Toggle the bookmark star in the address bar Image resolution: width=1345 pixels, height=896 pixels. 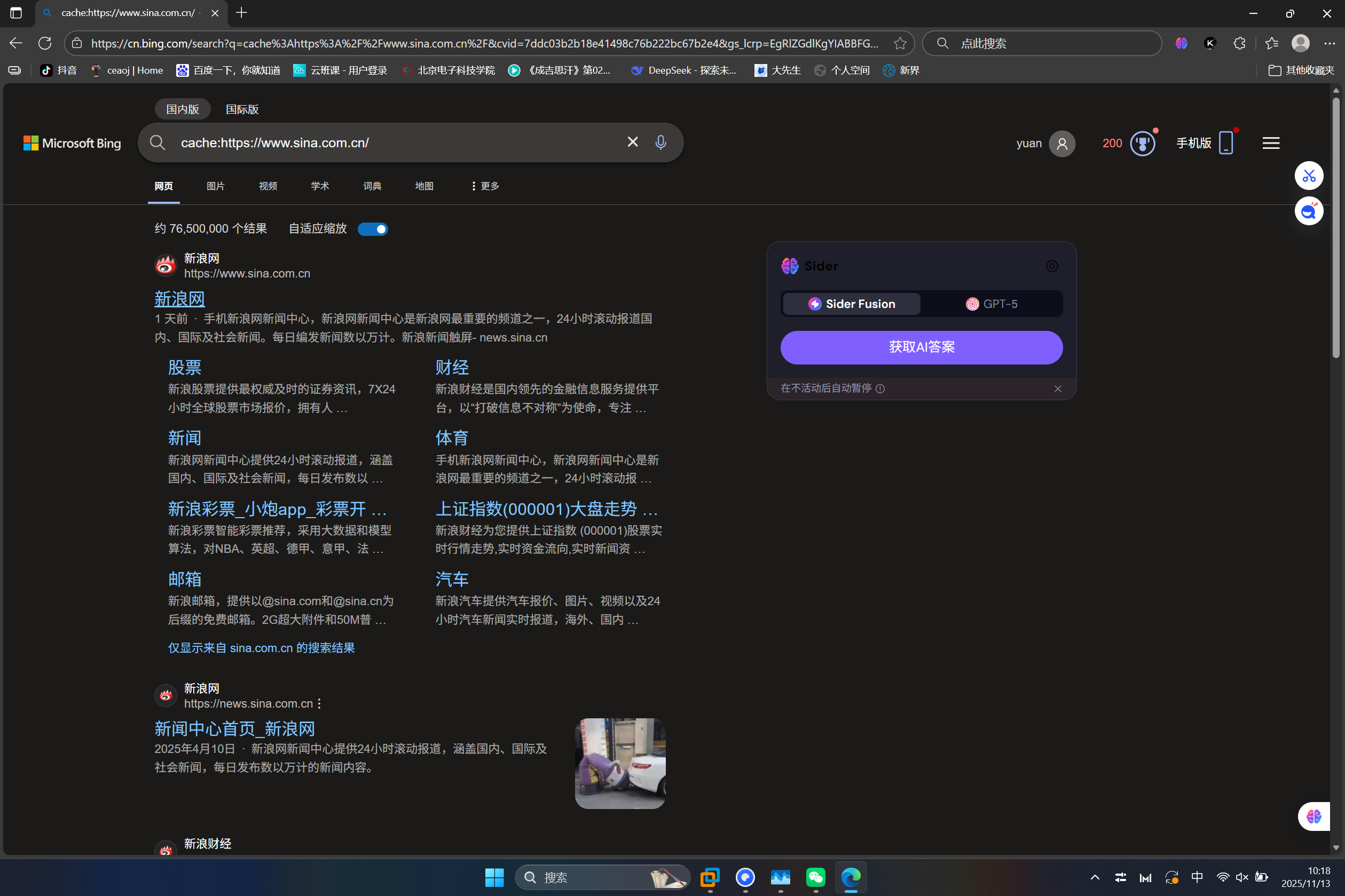900,43
